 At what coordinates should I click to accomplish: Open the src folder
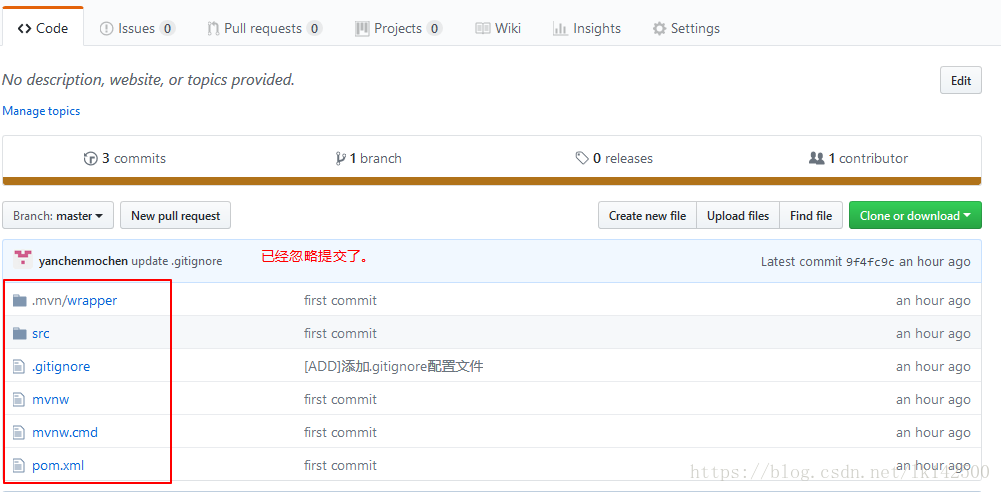[x=40, y=333]
